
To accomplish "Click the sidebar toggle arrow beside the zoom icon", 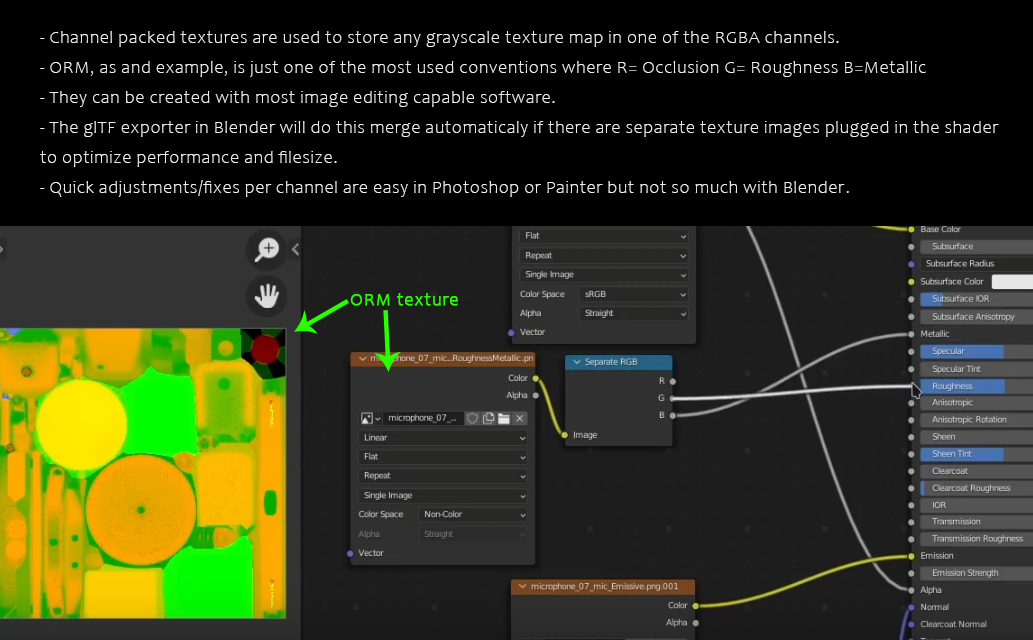I will 296,249.
